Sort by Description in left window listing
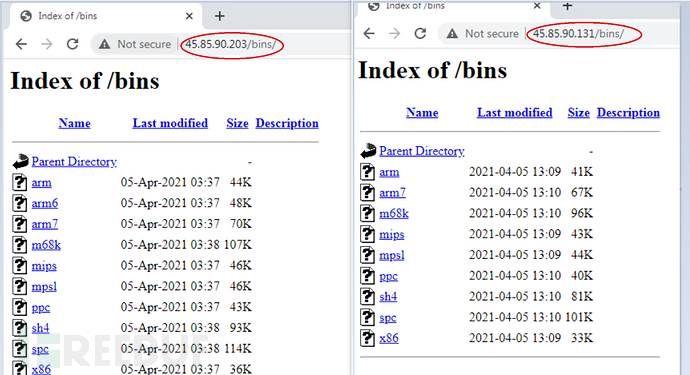Screen dimensions: 690x375 click(x=287, y=124)
